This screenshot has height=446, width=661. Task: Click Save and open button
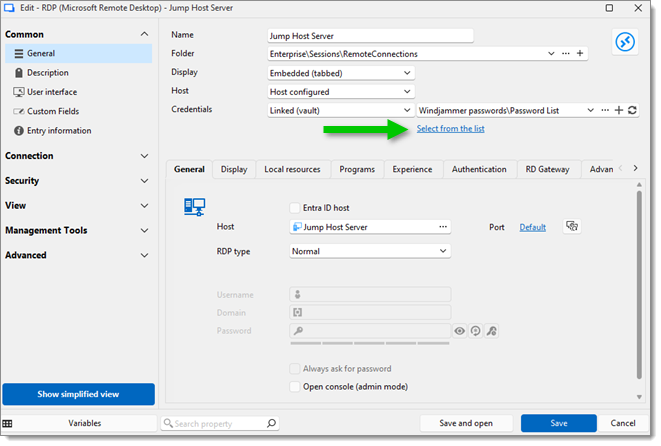(466, 423)
